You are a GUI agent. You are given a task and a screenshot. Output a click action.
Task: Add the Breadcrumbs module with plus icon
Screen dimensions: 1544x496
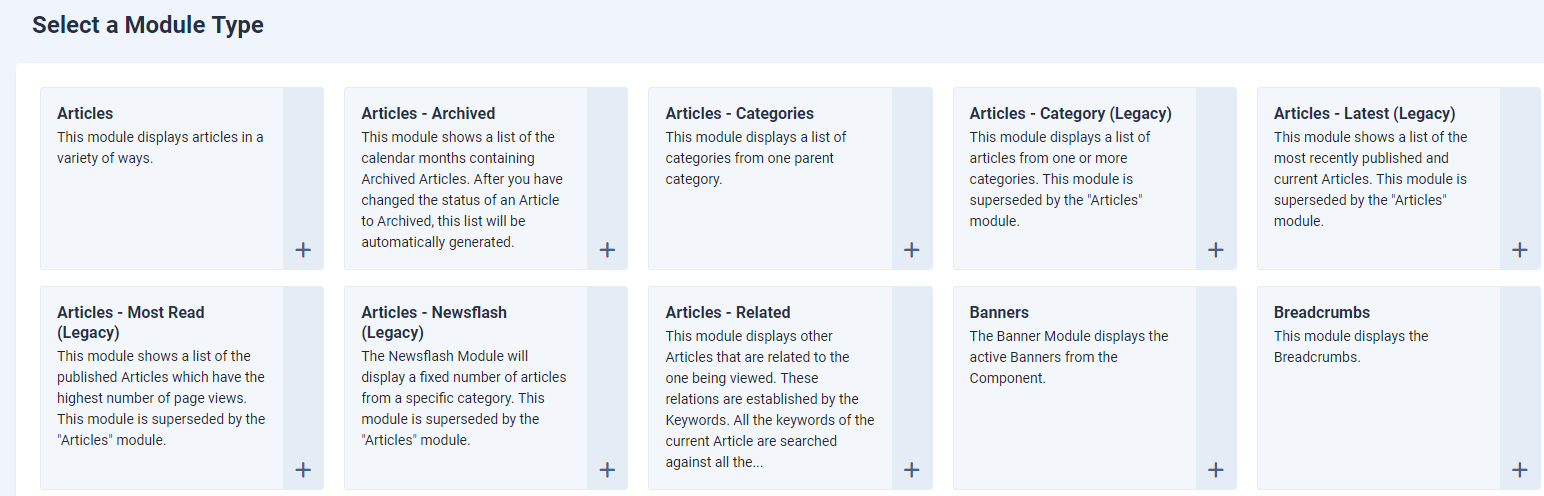1519,470
